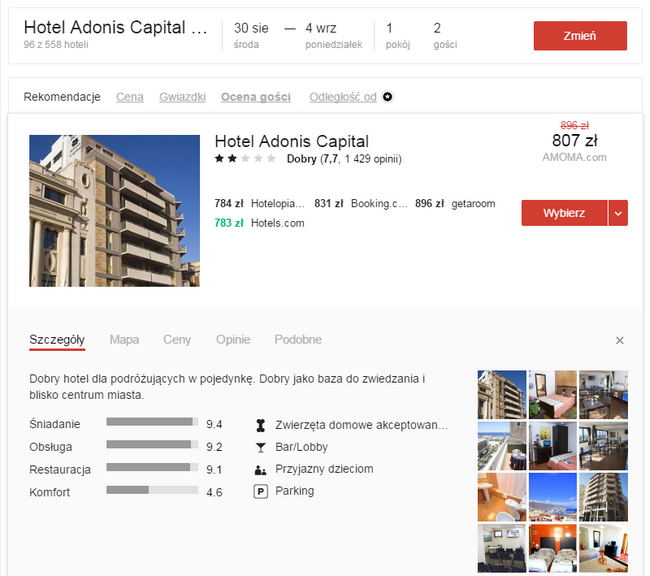Click the distance target icon beside Odległość od
The width and height of the screenshot is (650, 576).
388,97
